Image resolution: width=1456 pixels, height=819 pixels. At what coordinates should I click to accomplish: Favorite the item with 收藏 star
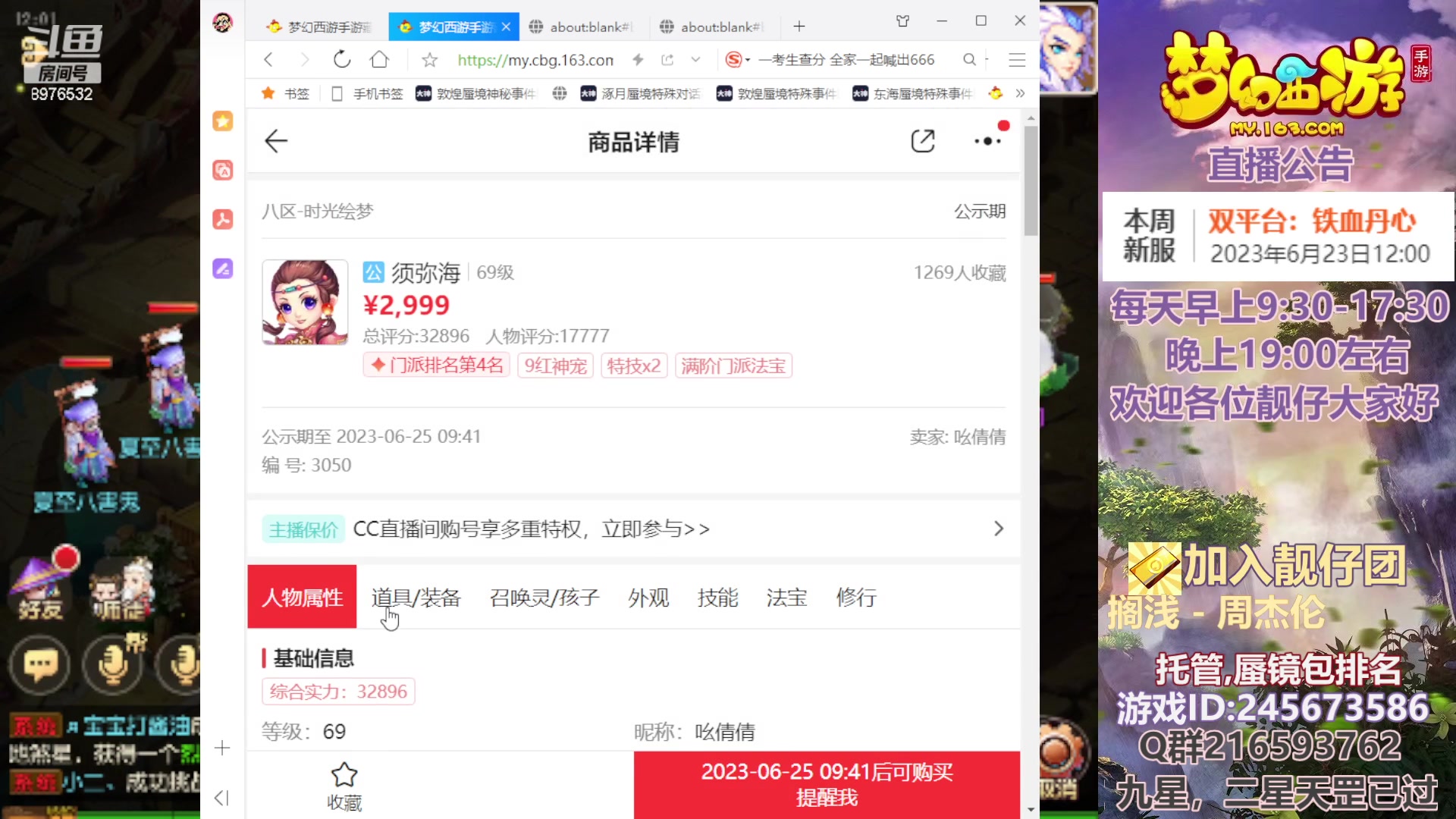344,786
